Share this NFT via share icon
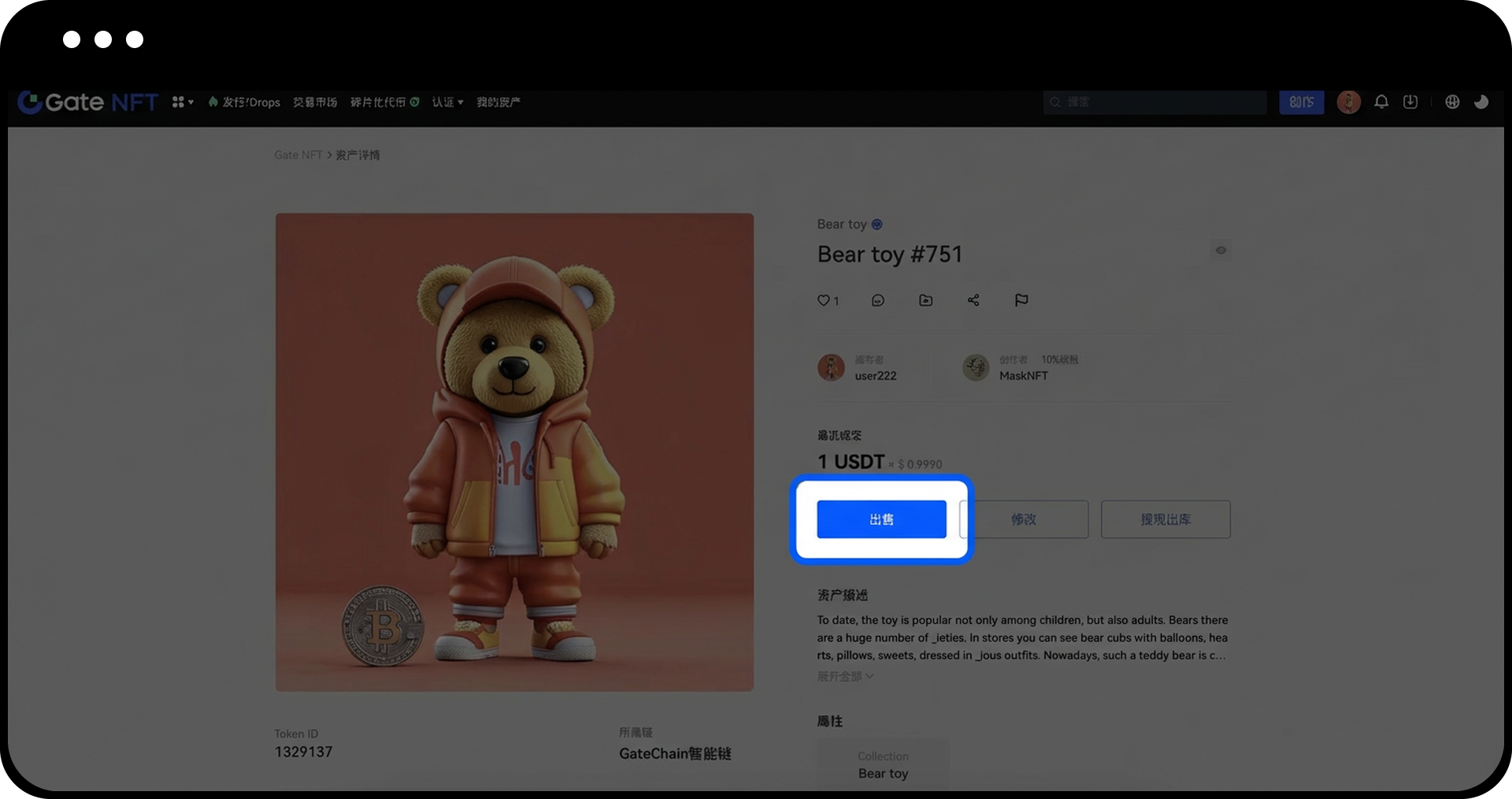 coord(973,300)
